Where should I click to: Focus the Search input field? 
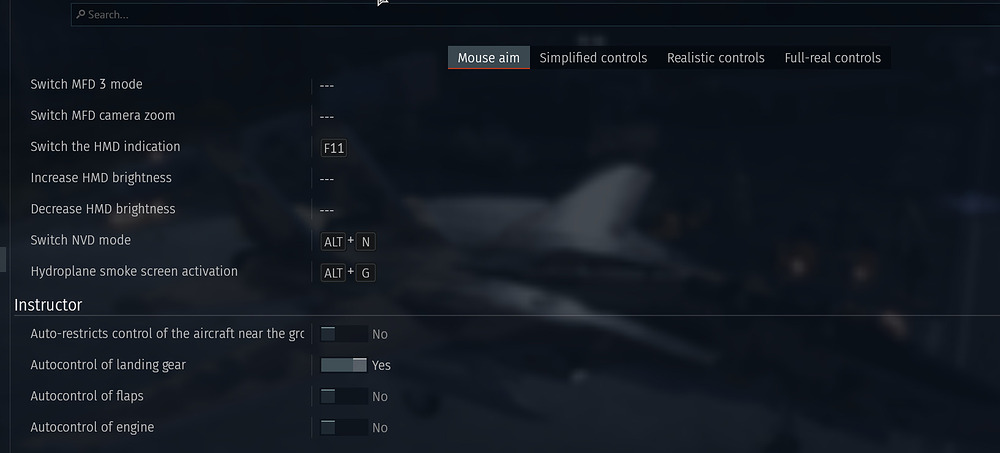point(536,15)
